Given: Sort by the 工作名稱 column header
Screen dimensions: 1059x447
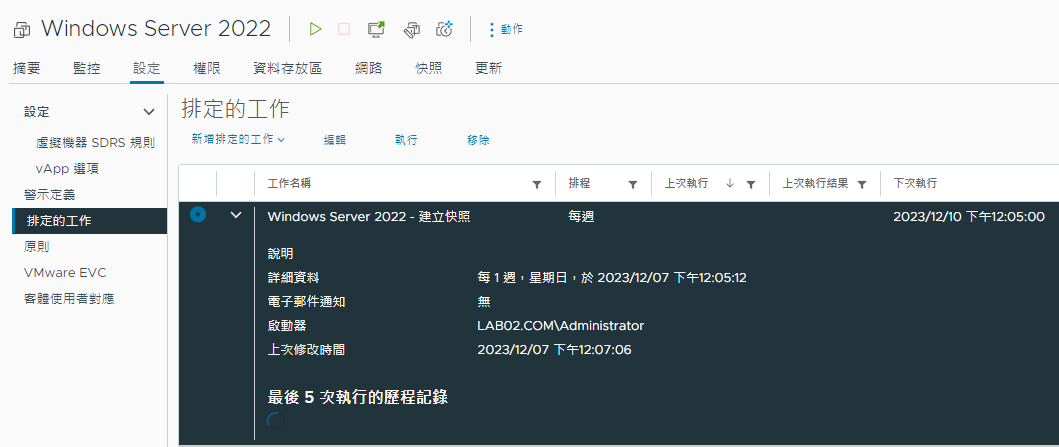Looking at the screenshot, I should tap(290, 183).
